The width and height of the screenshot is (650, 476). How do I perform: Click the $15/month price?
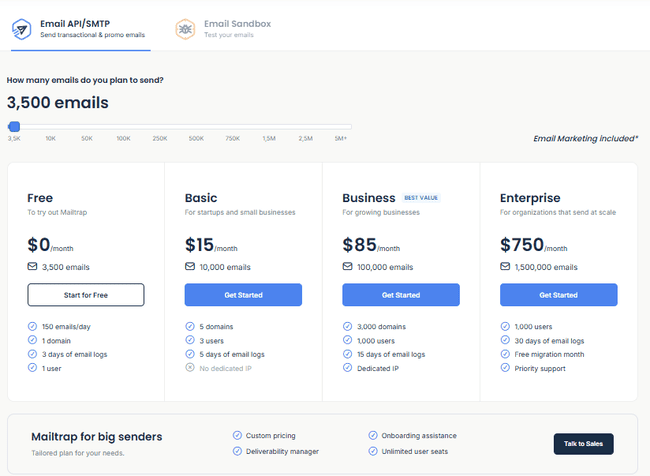point(211,245)
